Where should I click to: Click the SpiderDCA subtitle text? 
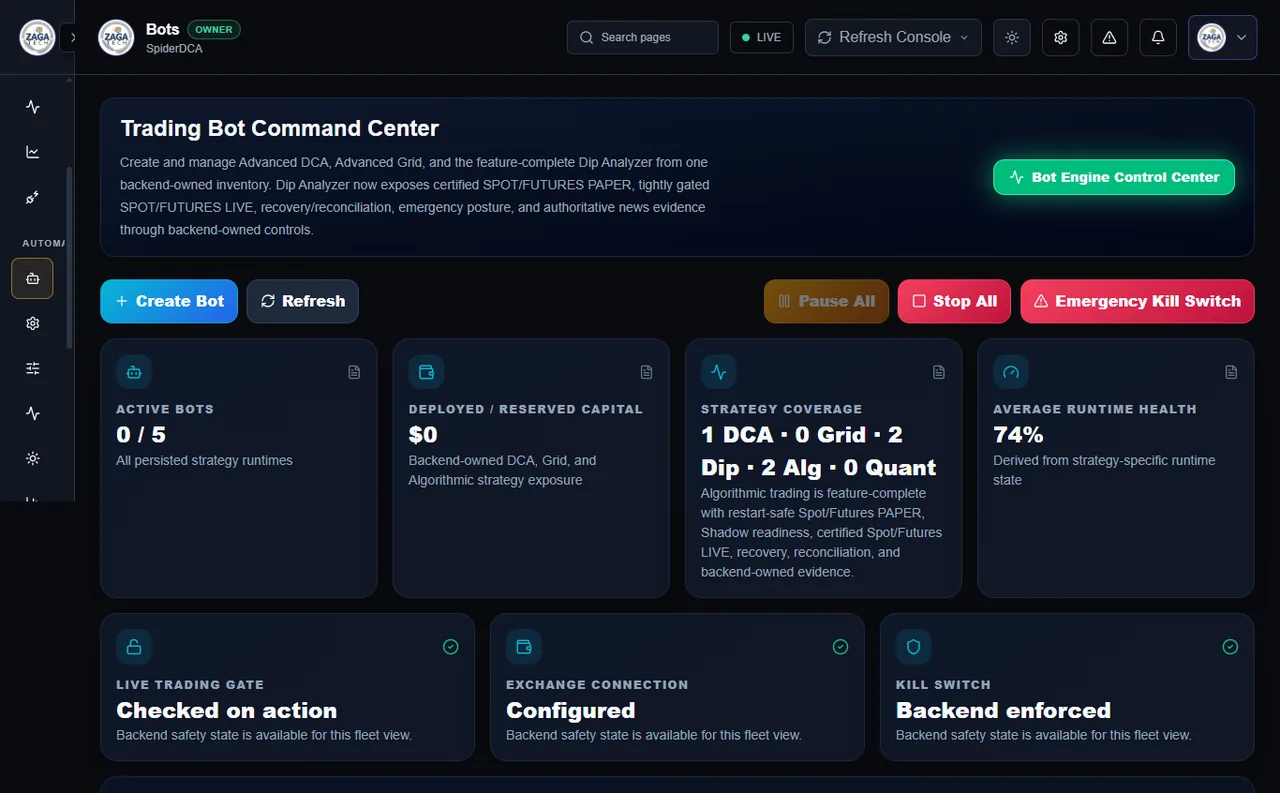tap(174, 48)
